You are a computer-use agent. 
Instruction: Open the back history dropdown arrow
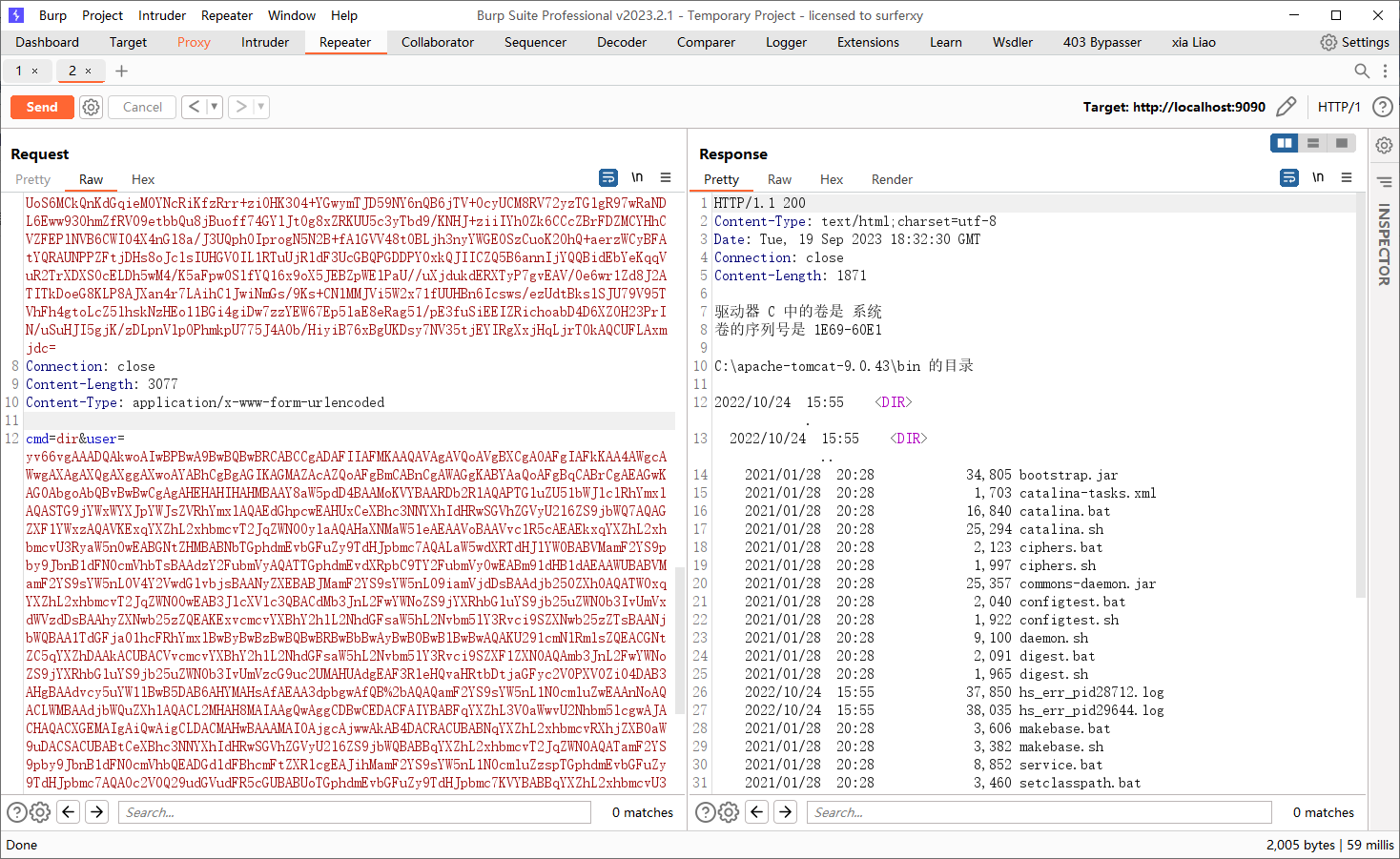tap(214, 107)
